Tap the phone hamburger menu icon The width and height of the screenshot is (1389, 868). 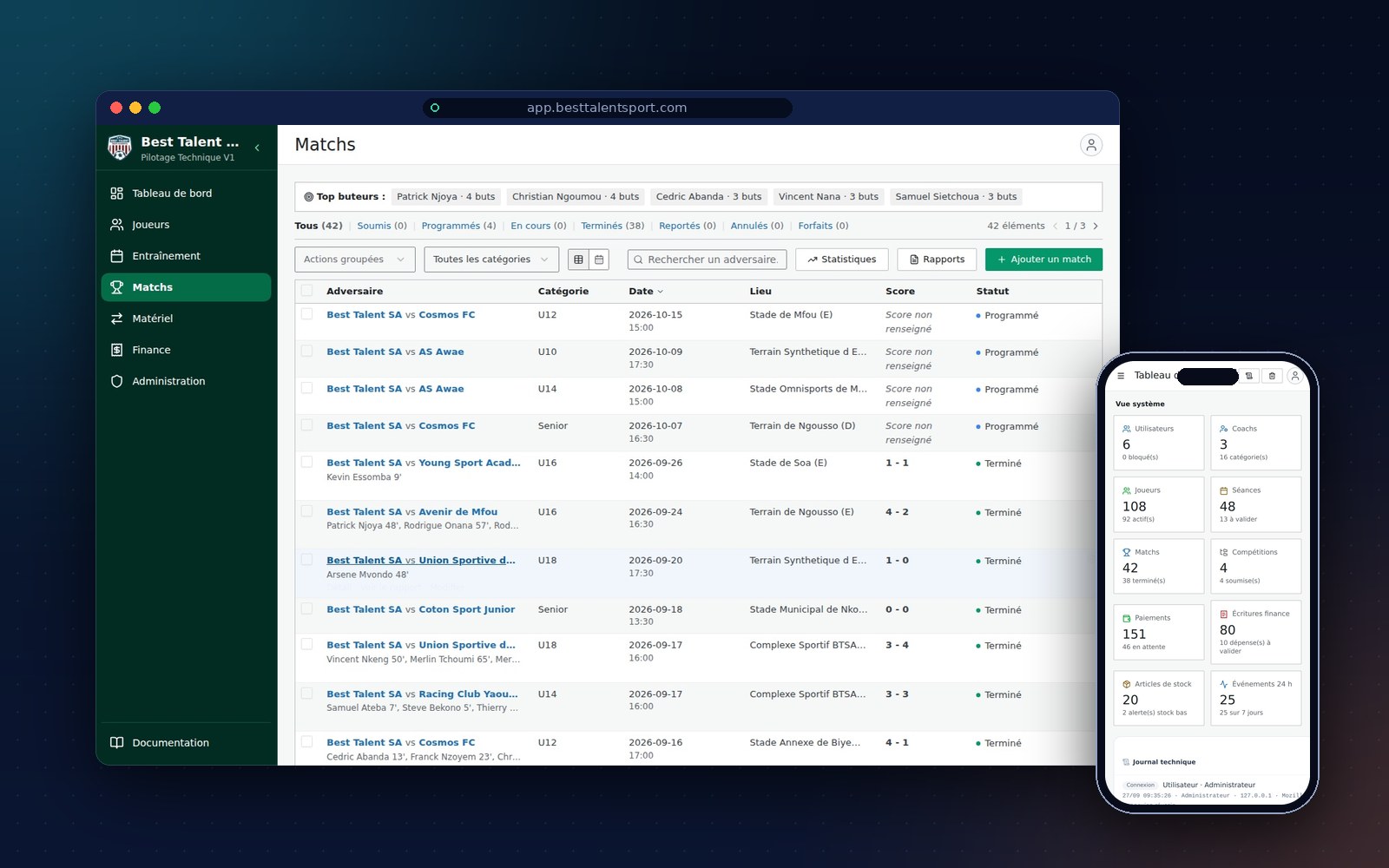1121,376
